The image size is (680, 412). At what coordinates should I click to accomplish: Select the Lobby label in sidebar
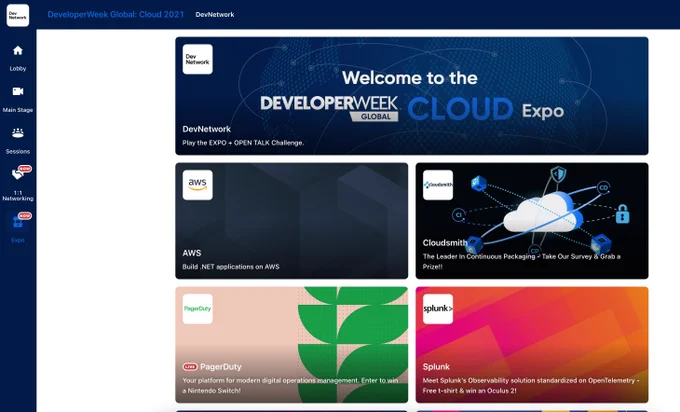tap(18, 69)
